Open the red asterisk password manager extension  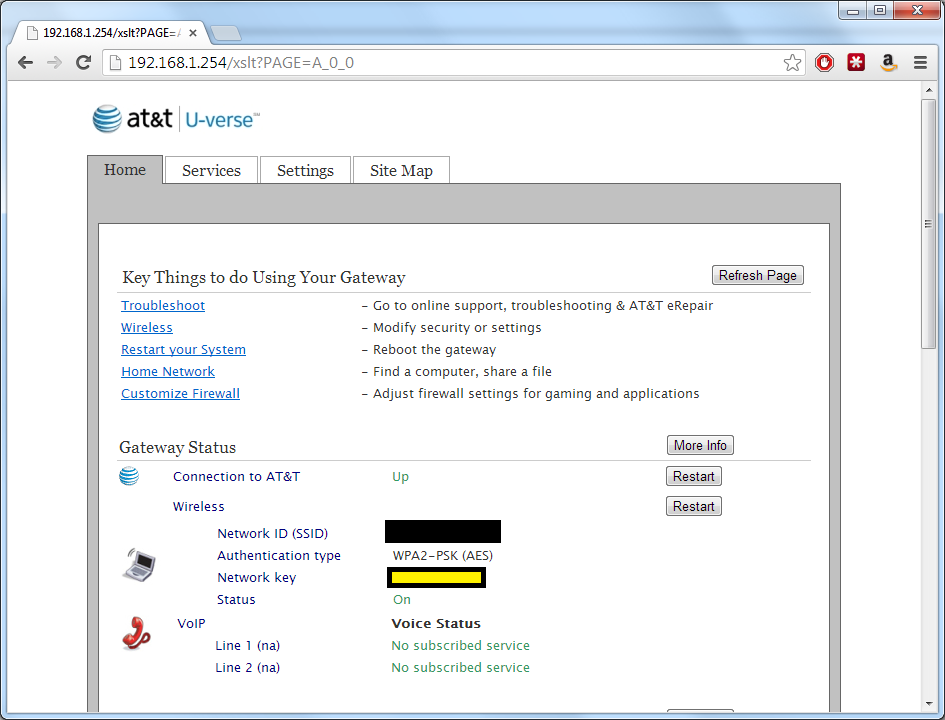(856, 62)
